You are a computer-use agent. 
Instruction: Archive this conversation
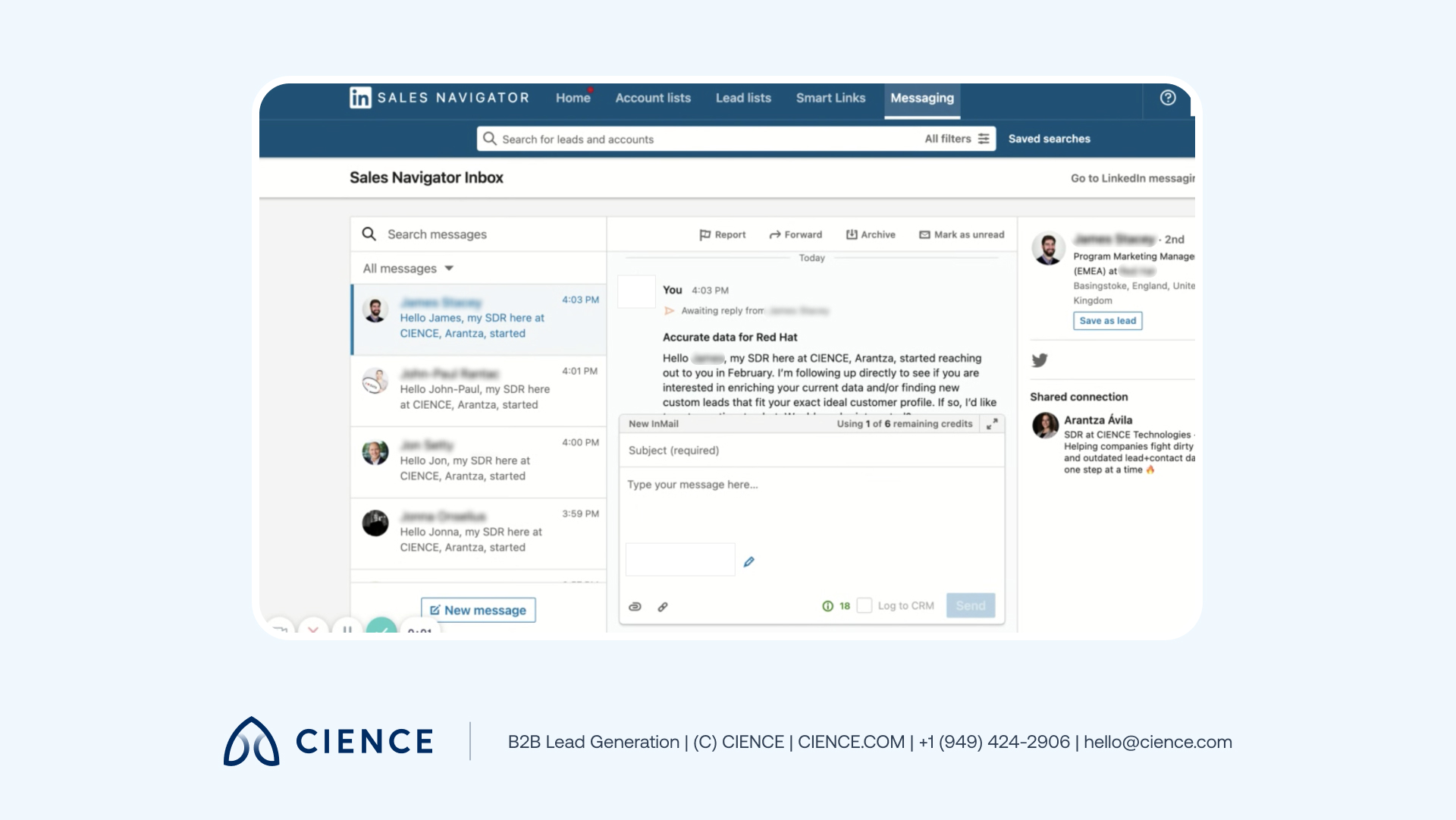[x=870, y=234]
